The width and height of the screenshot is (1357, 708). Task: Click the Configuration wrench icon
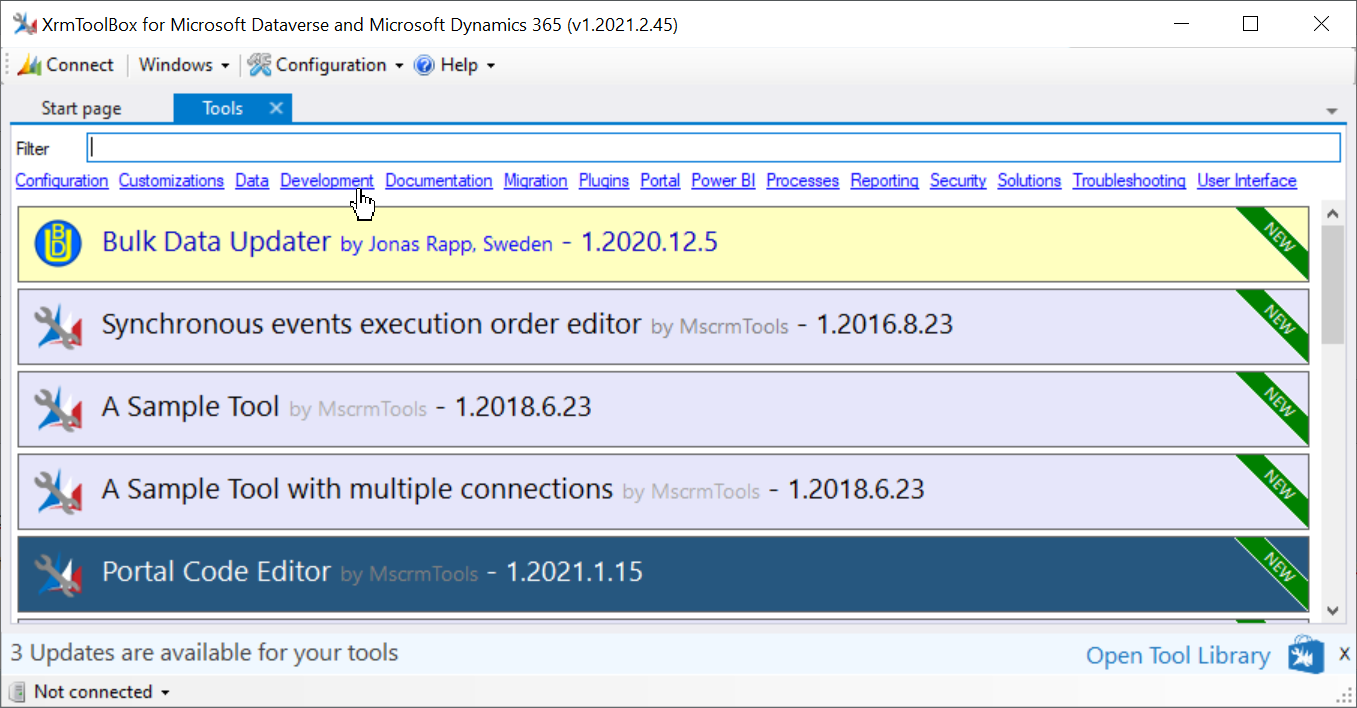pos(260,65)
